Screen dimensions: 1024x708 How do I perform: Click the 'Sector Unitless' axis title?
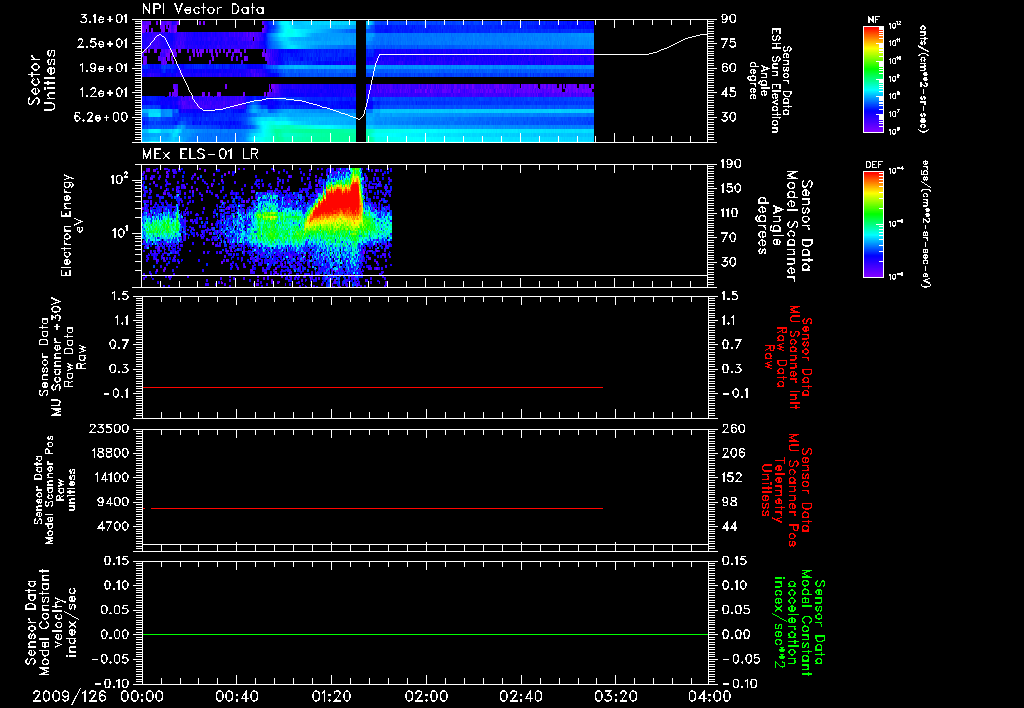(42, 80)
